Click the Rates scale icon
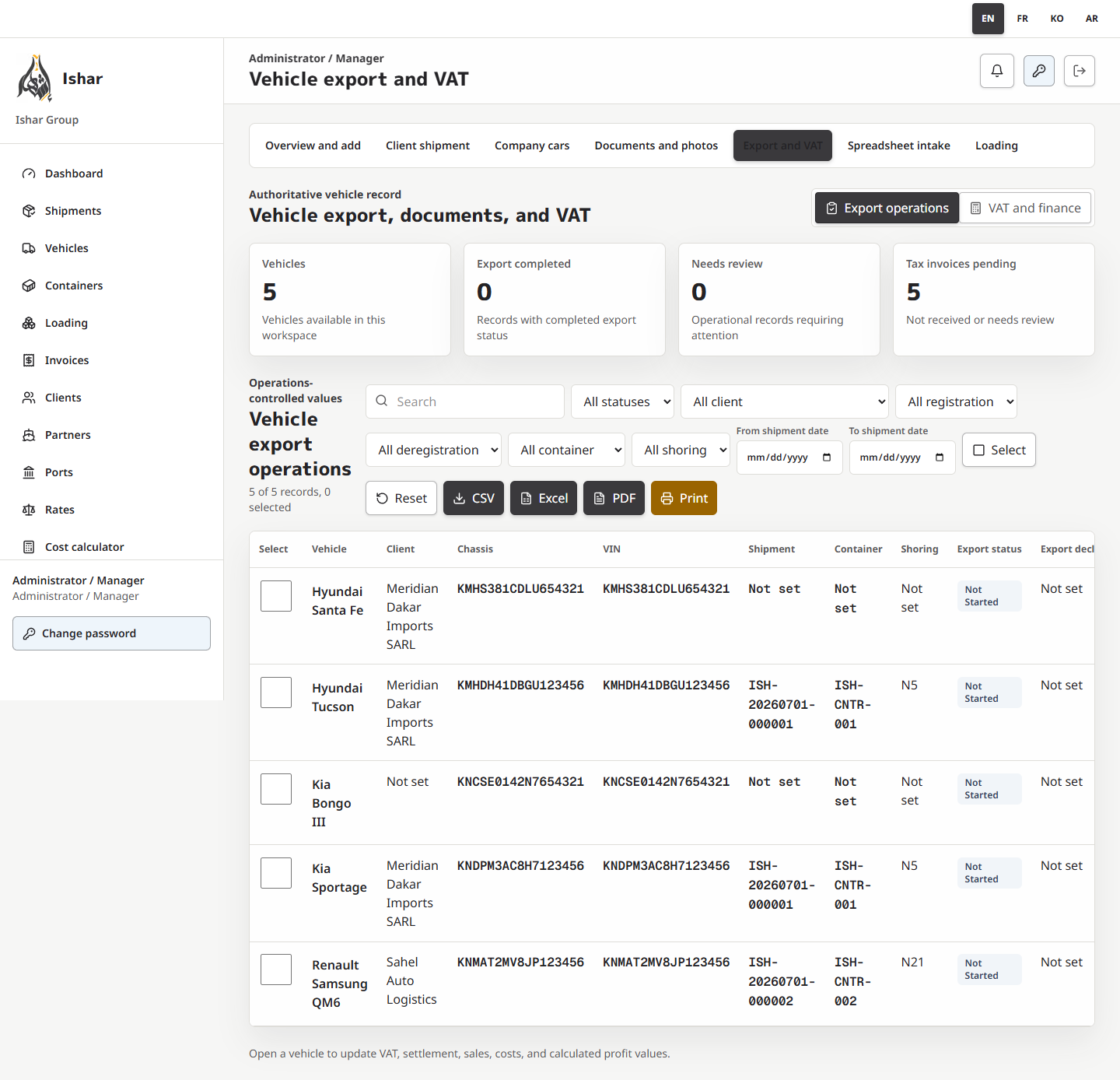This screenshot has width=1120, height=1080. (29, 510)
